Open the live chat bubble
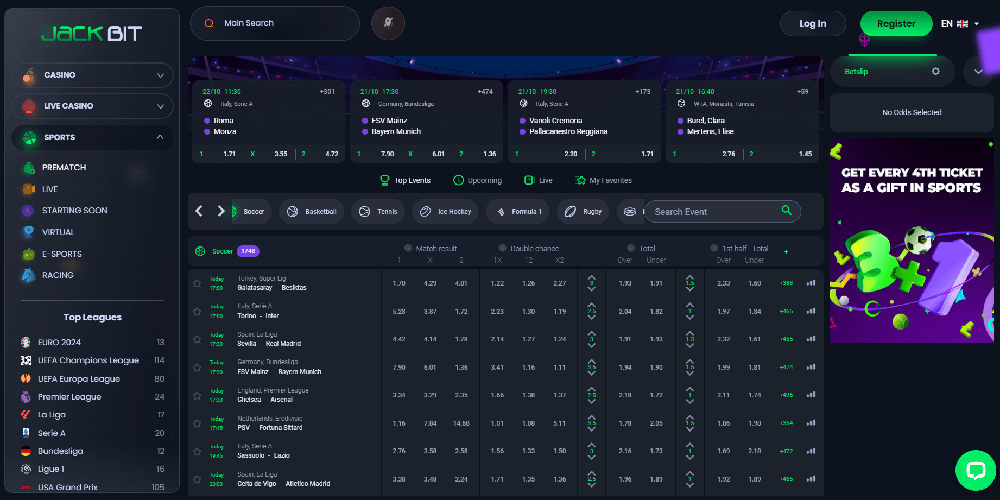This screenshot has width=1000, height=500. click(974, 469)
